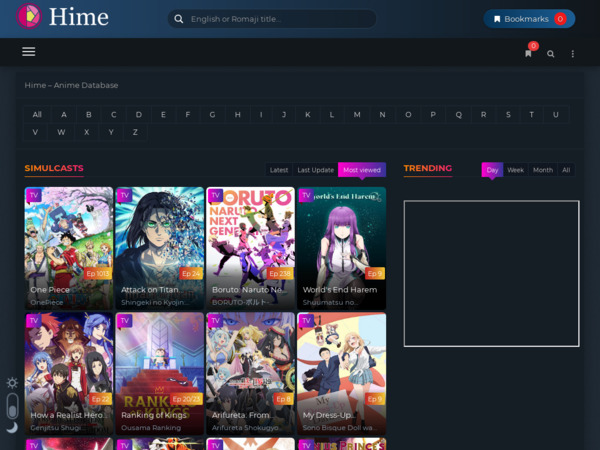Filter anime by letter F
This screenshot has height=450, width=600.
[x=188, y=114]
